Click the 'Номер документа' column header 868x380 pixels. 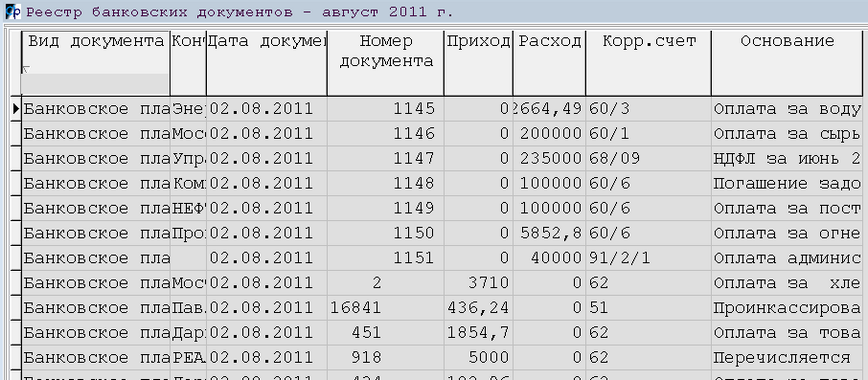click(386, 63)
